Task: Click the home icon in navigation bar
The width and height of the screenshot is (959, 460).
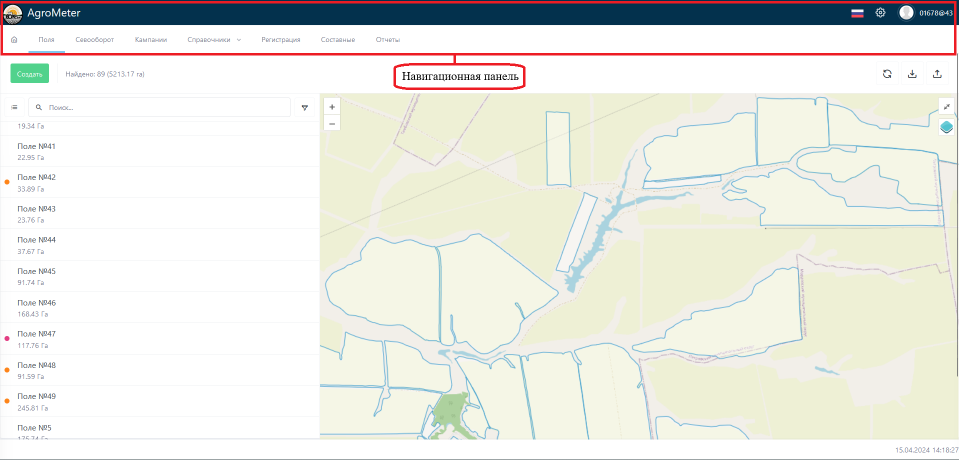Action: (14, 40)
